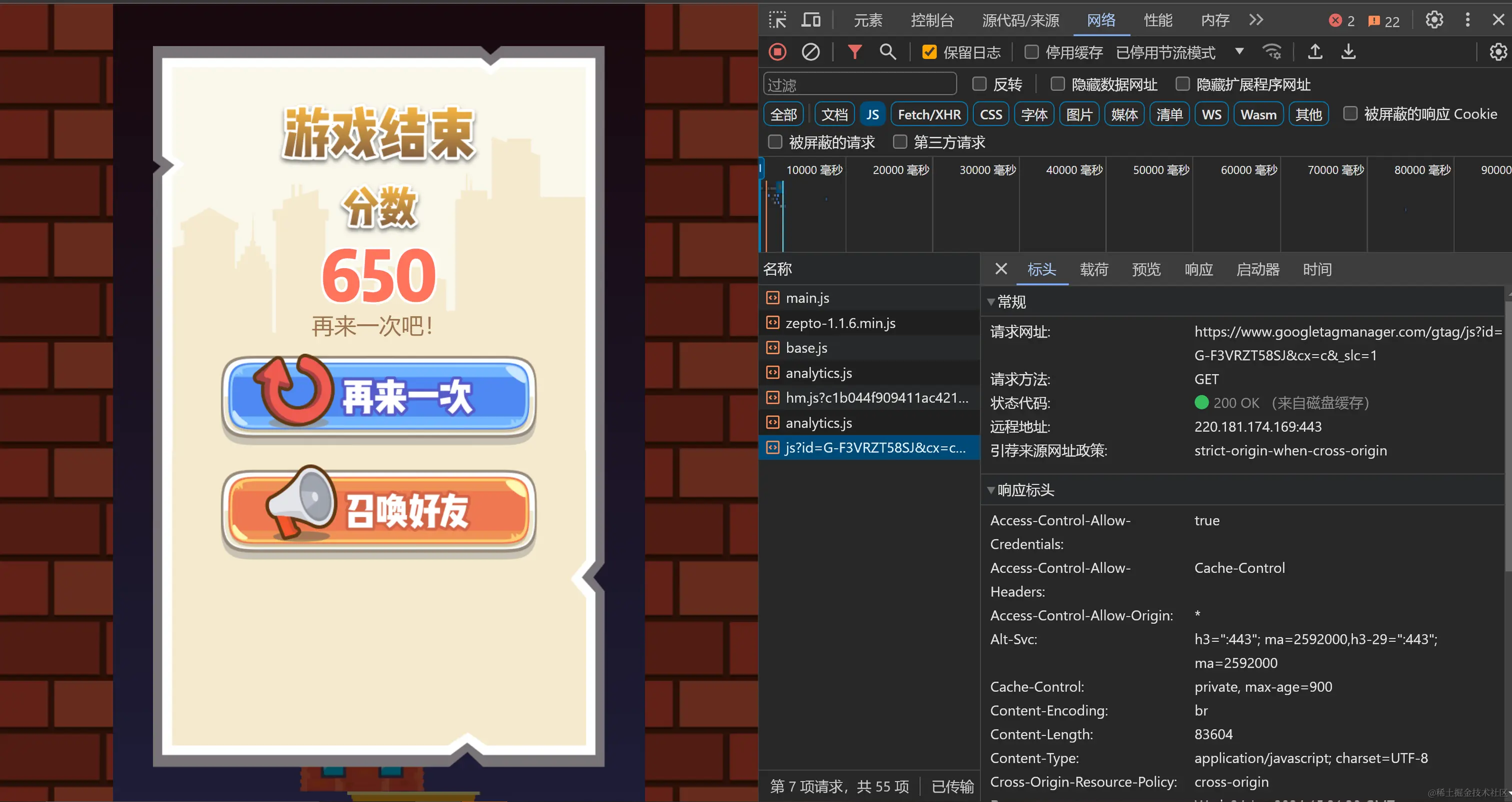Click the stop recording network log icon
Viewport: 1512px width, 802px height.
(777, 52)
